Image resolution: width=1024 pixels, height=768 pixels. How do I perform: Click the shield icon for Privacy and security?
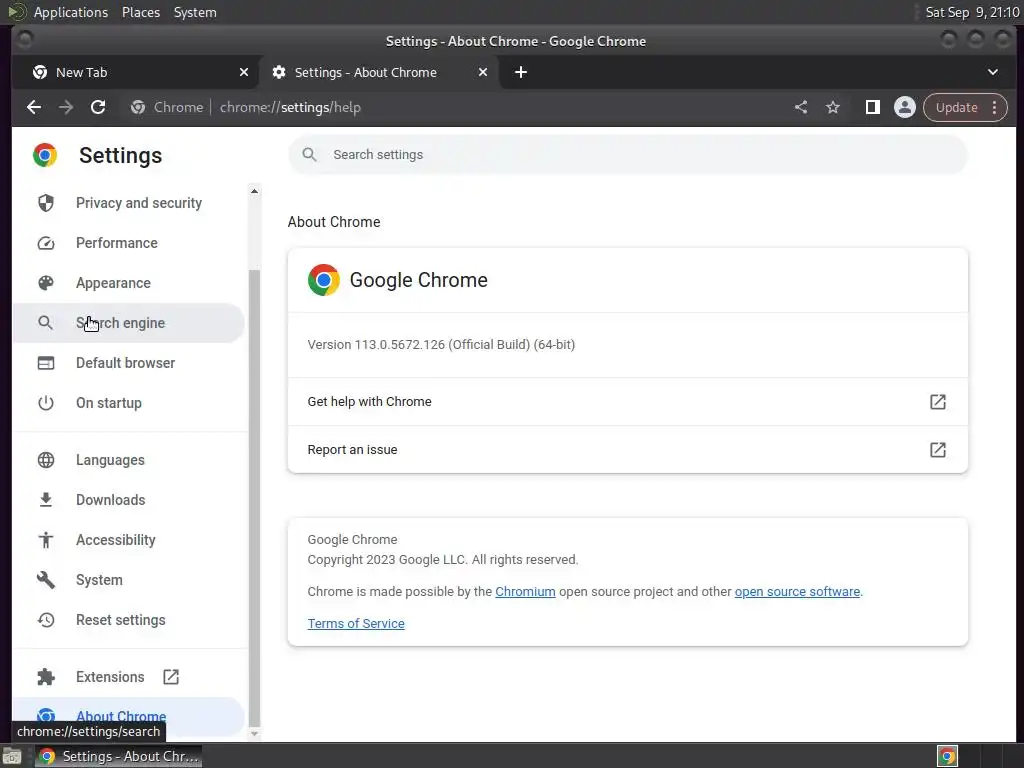pyautogui.click(x=46, y=203)
